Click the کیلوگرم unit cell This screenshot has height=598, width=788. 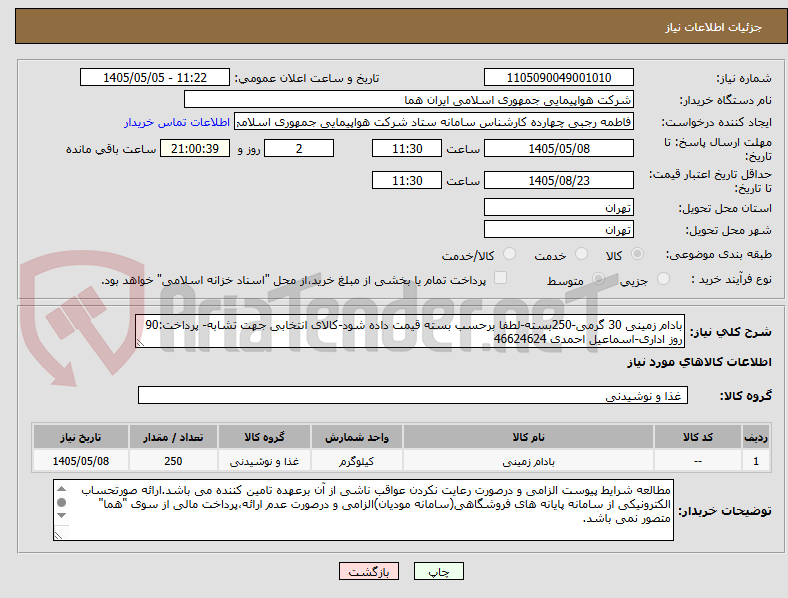click(356, 461)
